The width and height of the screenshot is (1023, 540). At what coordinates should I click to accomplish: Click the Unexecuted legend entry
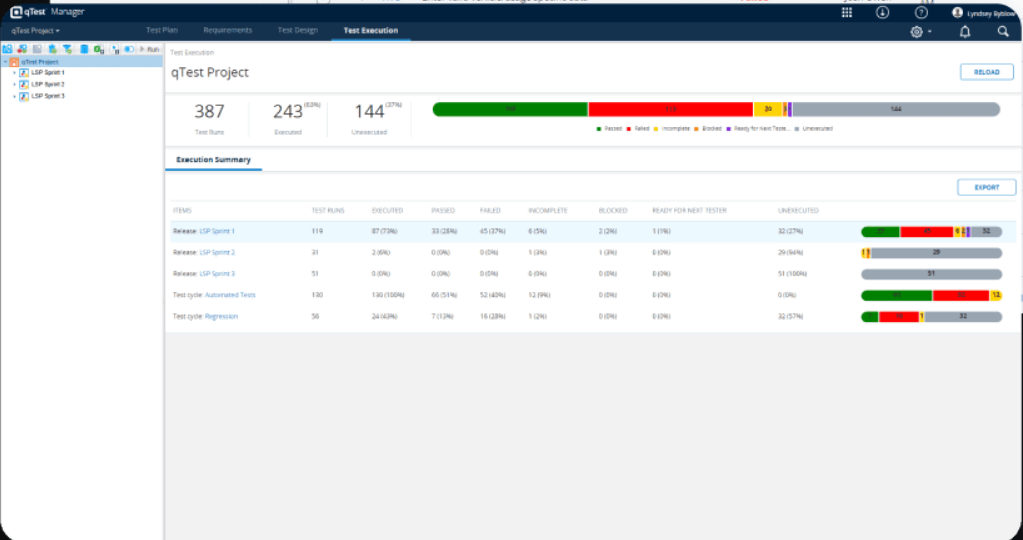814,129
